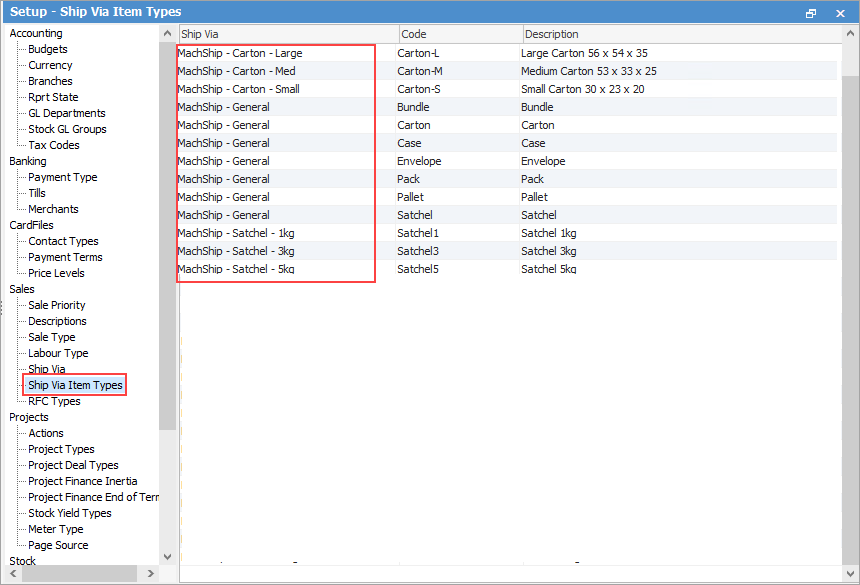This screenshot has width=860, height=585.
Task: Open Merchants setup item
Action: [x=53, y=209]
